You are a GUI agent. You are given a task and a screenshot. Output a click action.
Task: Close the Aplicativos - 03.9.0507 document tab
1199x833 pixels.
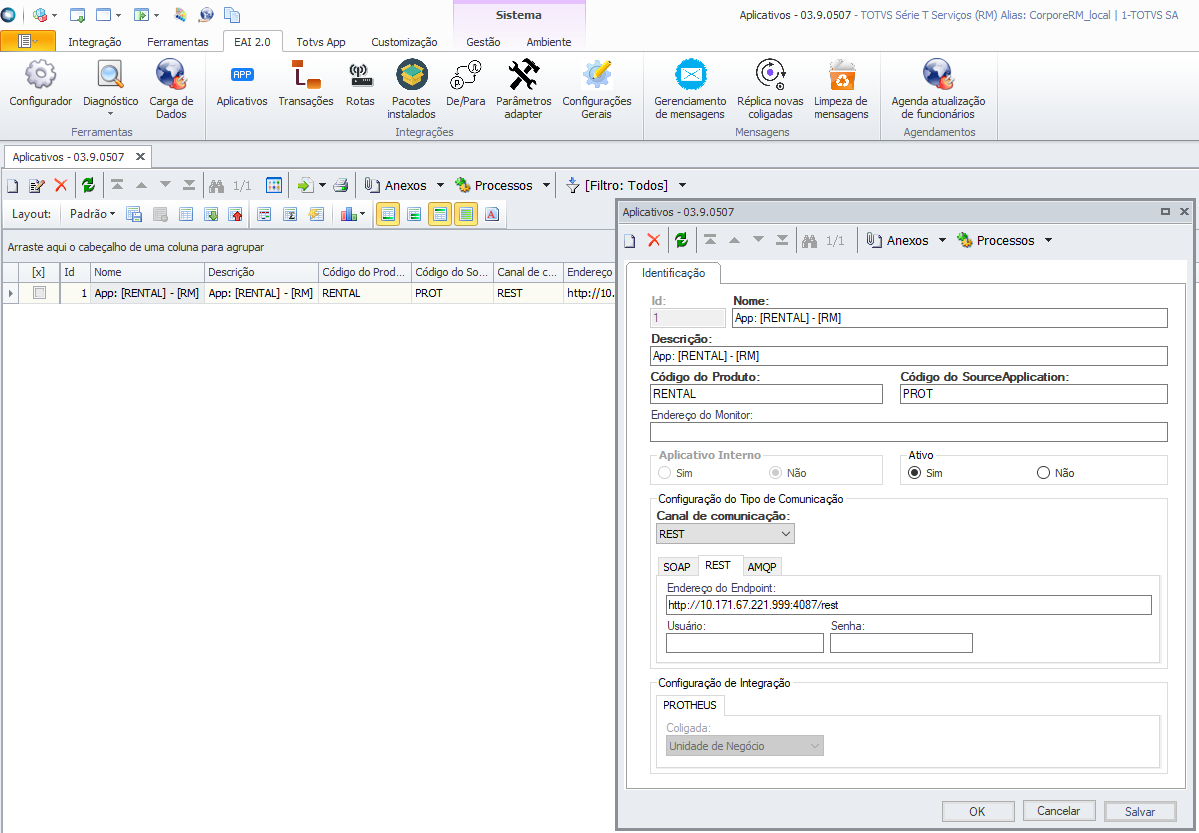point(140,157)
